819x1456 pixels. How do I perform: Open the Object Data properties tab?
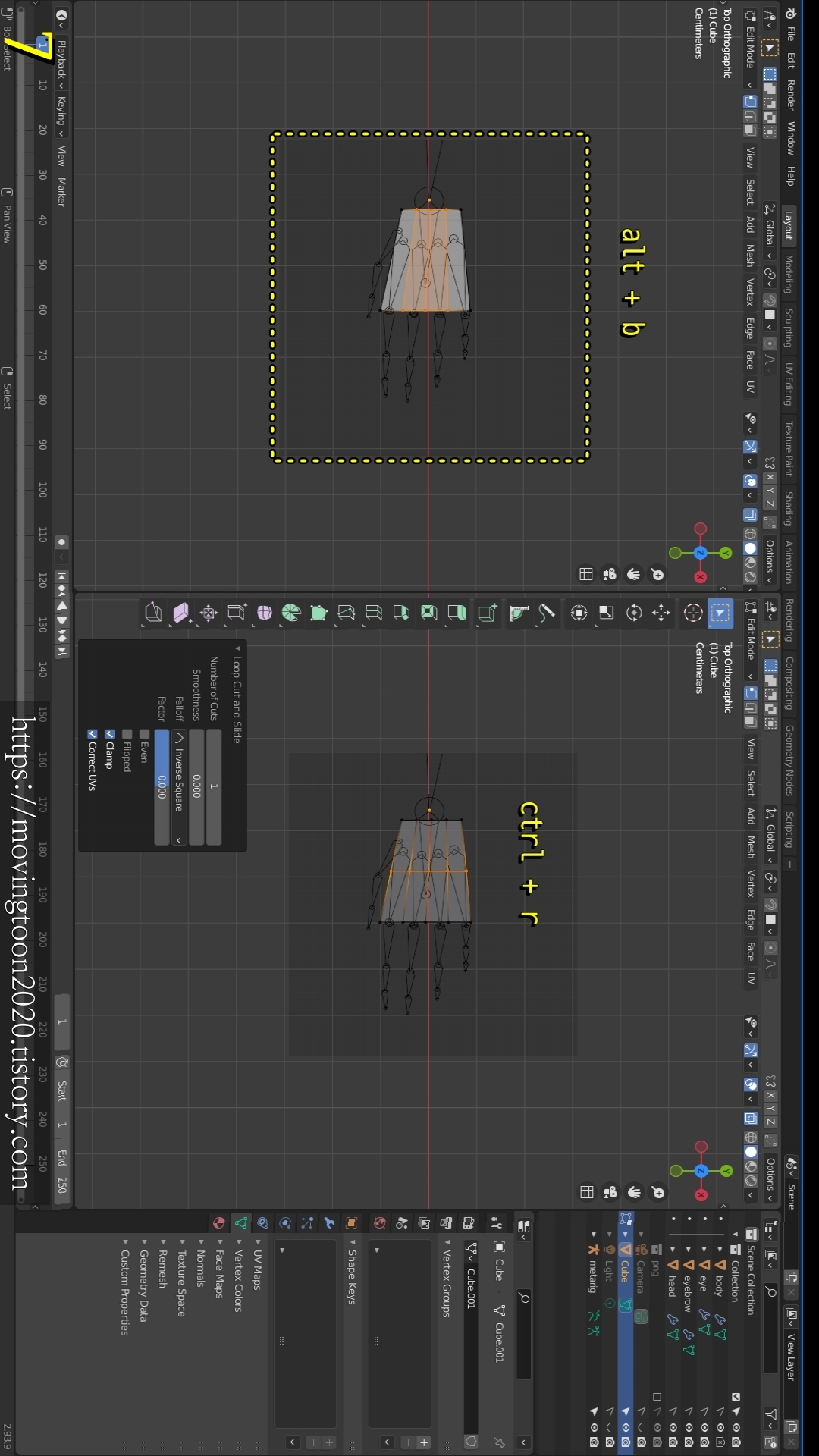241,1223
